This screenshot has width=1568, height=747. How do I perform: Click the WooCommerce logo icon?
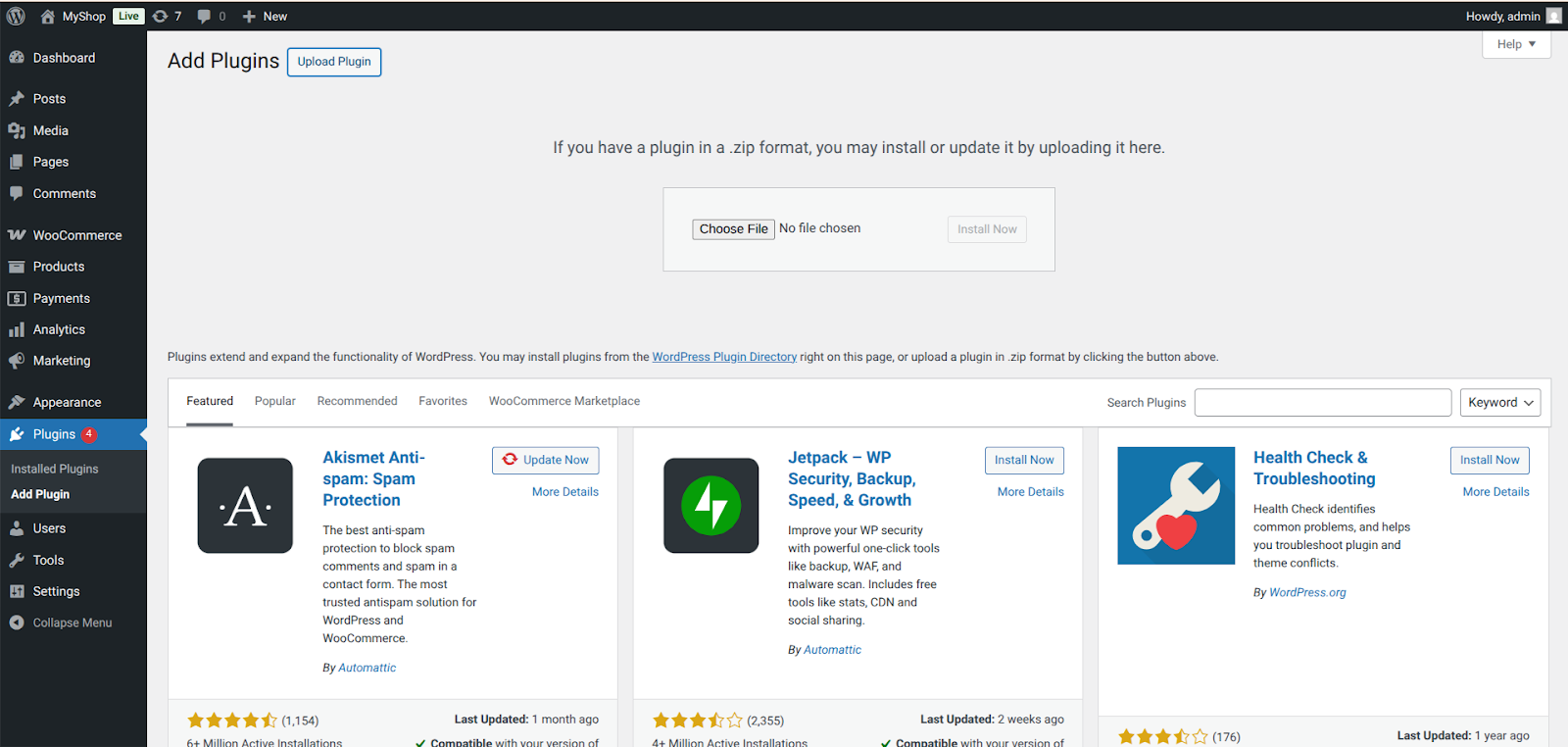[x=17, y=235]
